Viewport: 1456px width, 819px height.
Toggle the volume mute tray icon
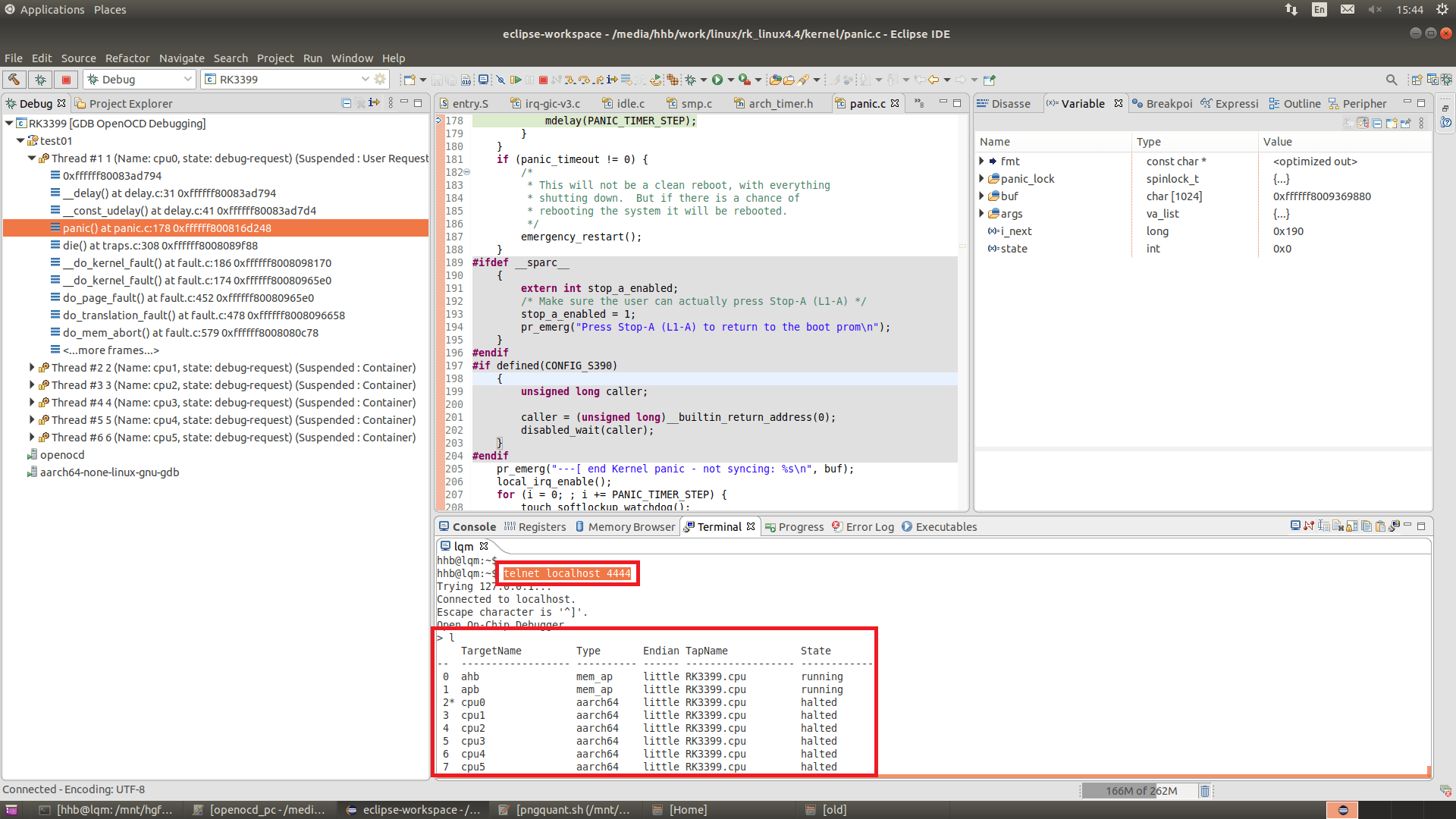[1376, 10]
